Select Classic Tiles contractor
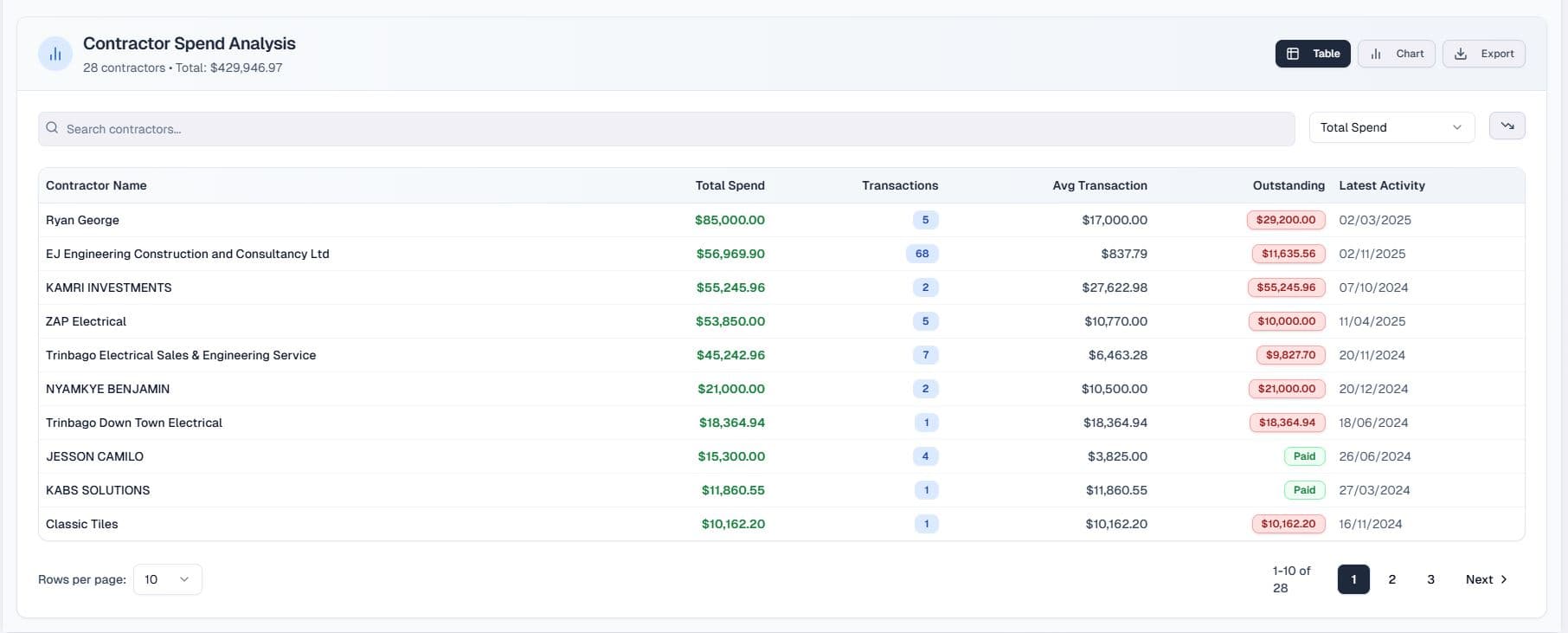This screenshot has height=633, width=1568. tap(81, 524)
